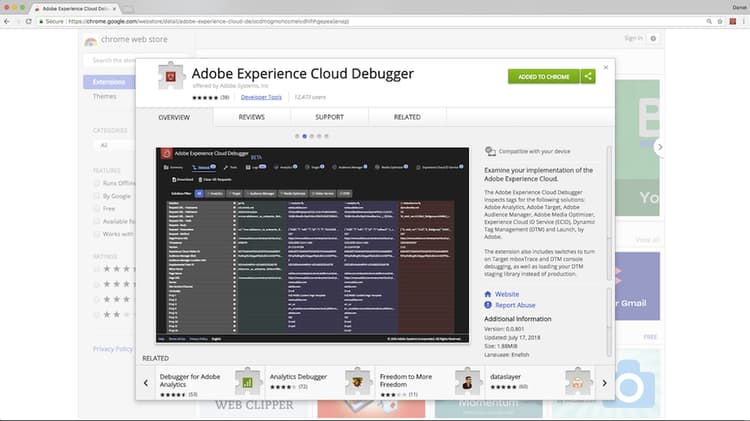Advance the background carousel with the right chevron
The width and height of the screenshot is (750, 421).
660,147
